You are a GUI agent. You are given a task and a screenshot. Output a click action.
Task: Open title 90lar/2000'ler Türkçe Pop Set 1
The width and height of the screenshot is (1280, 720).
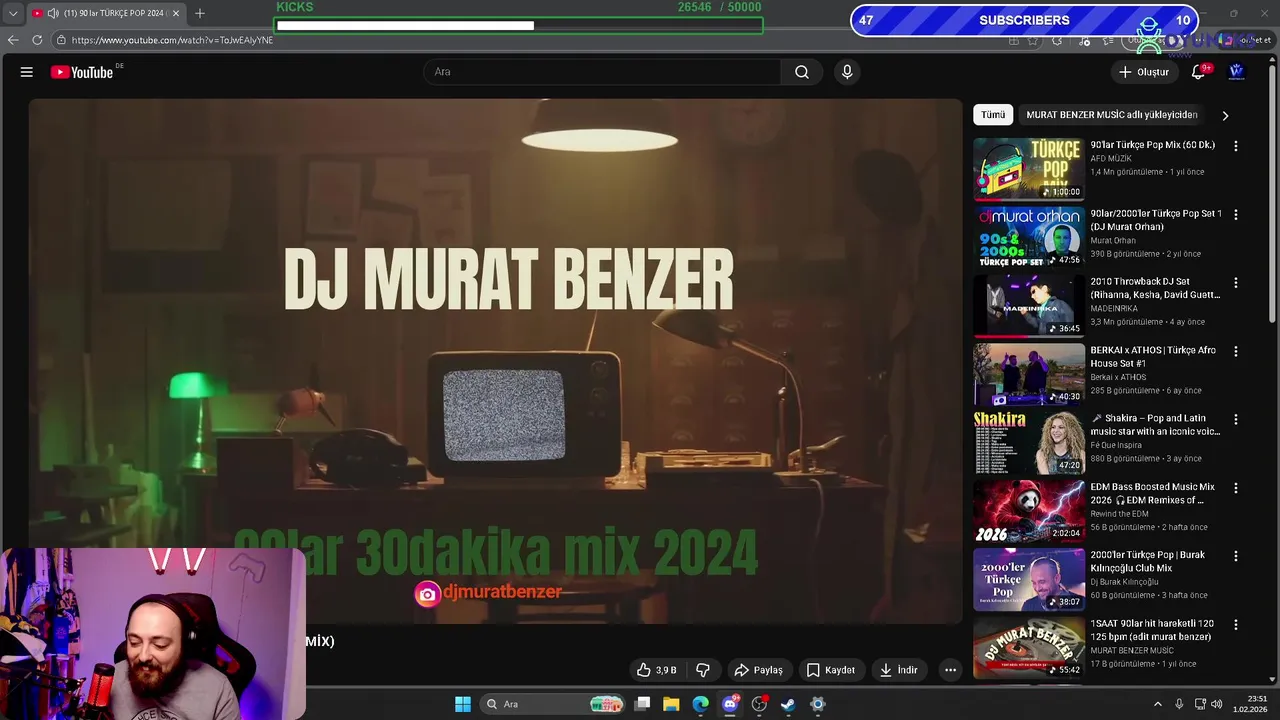pyautogui.click(x=1156, y=220)
